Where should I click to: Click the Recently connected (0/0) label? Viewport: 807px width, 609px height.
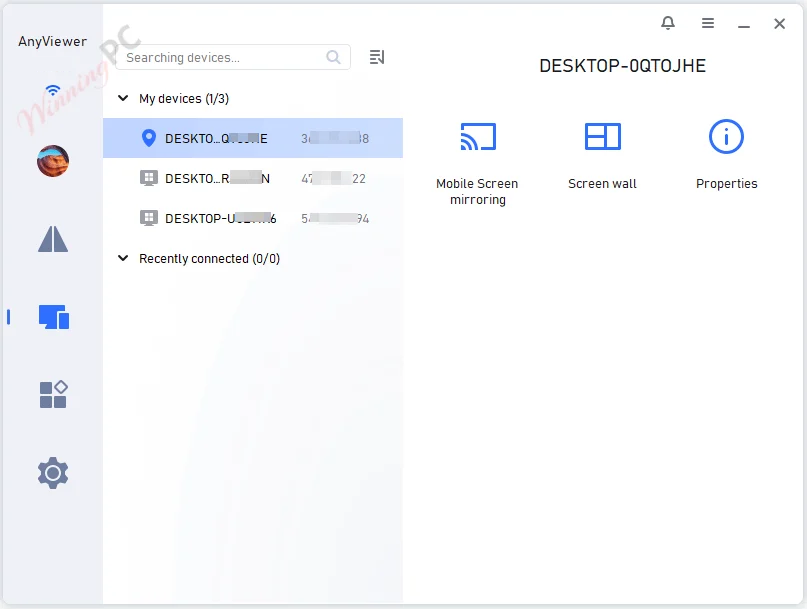(x=209, y=258)
